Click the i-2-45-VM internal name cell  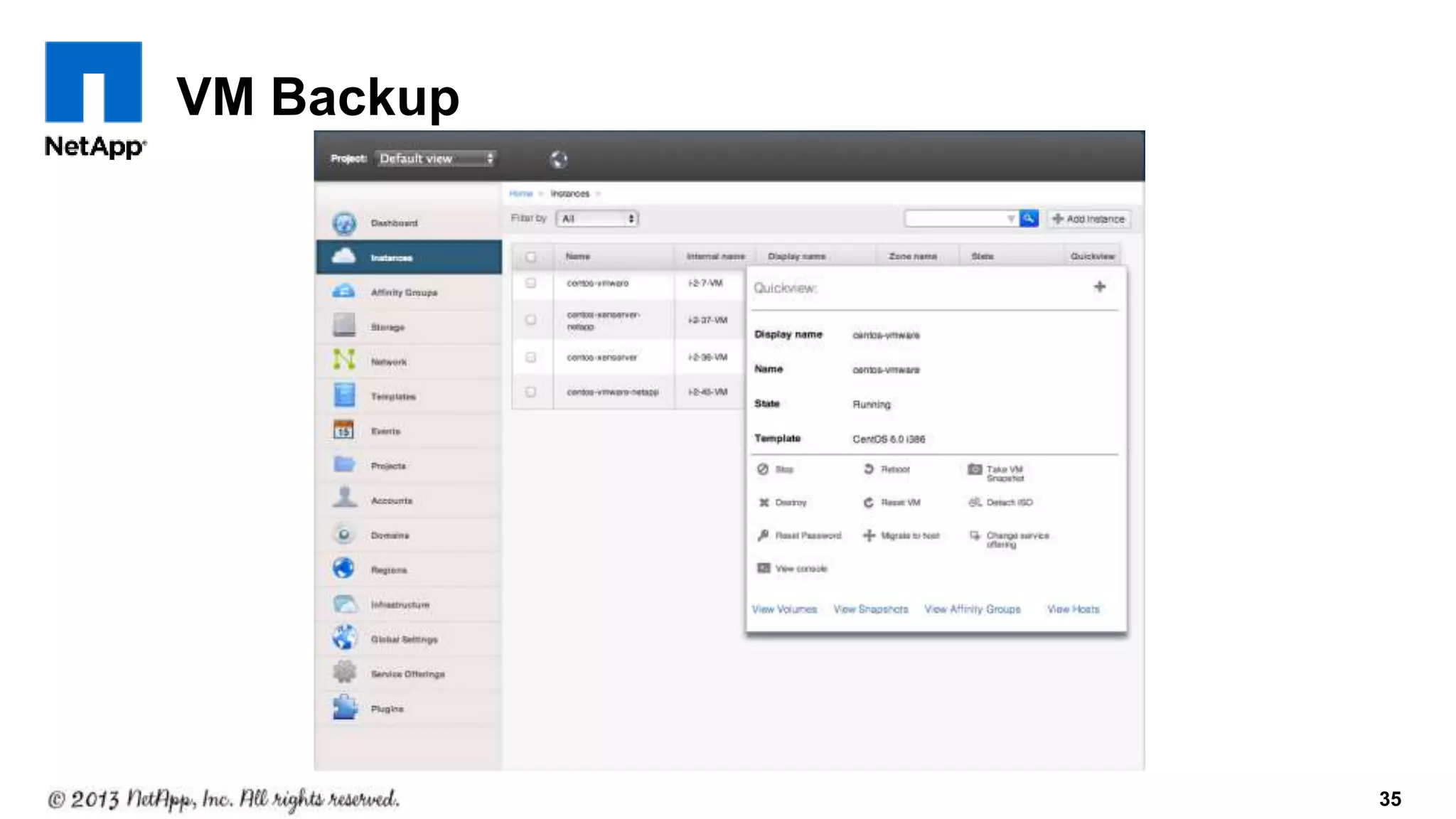coord(707,392)
